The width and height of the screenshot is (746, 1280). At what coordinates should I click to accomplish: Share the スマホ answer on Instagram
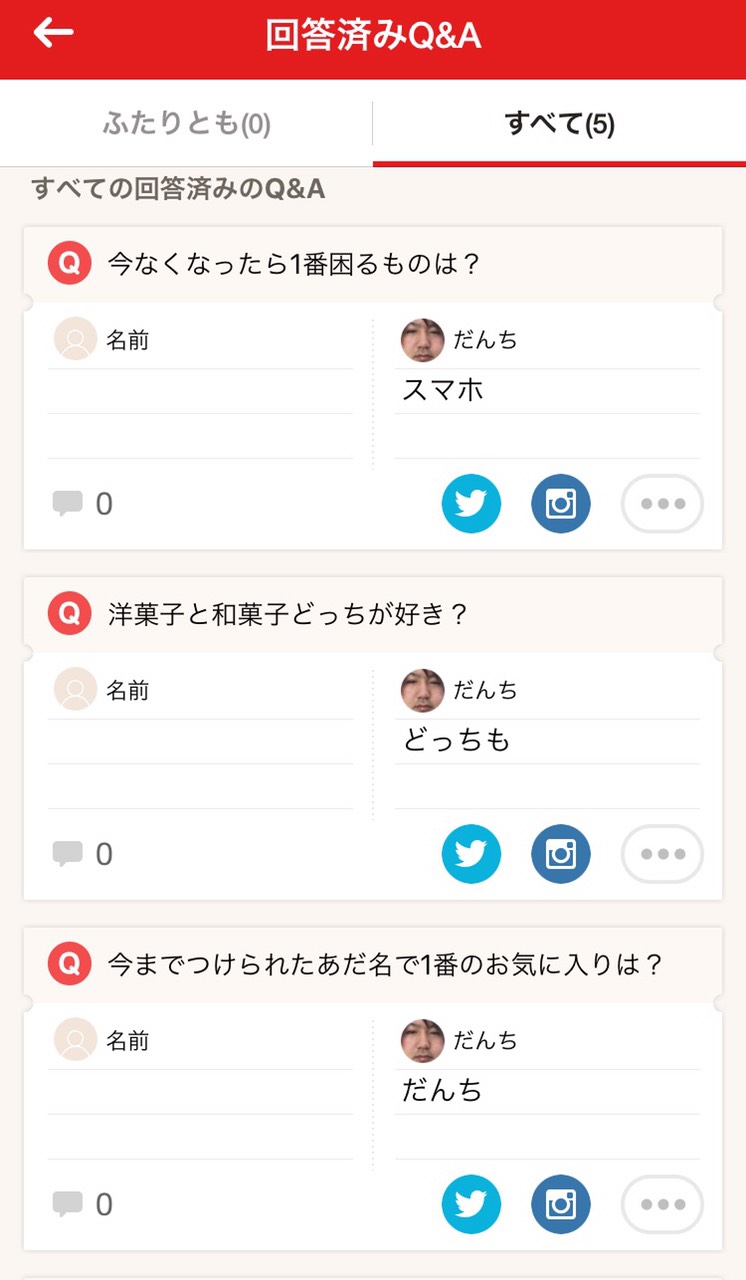click(x=561, y=504)
